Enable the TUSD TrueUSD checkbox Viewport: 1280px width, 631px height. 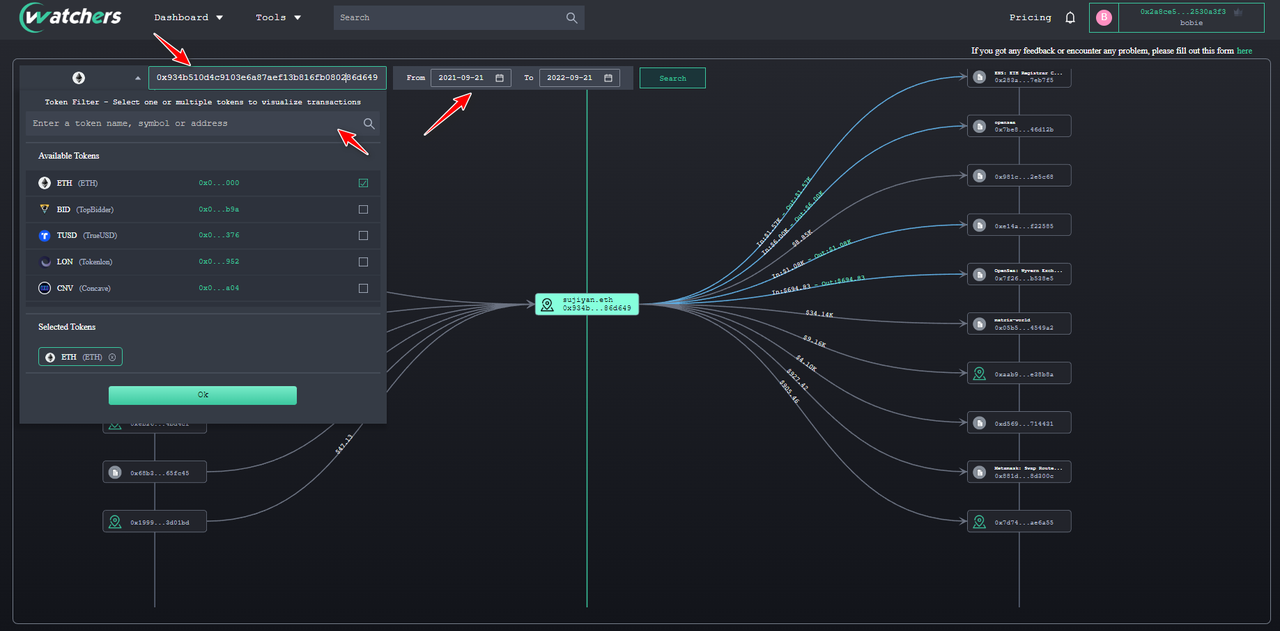[363, 236]
